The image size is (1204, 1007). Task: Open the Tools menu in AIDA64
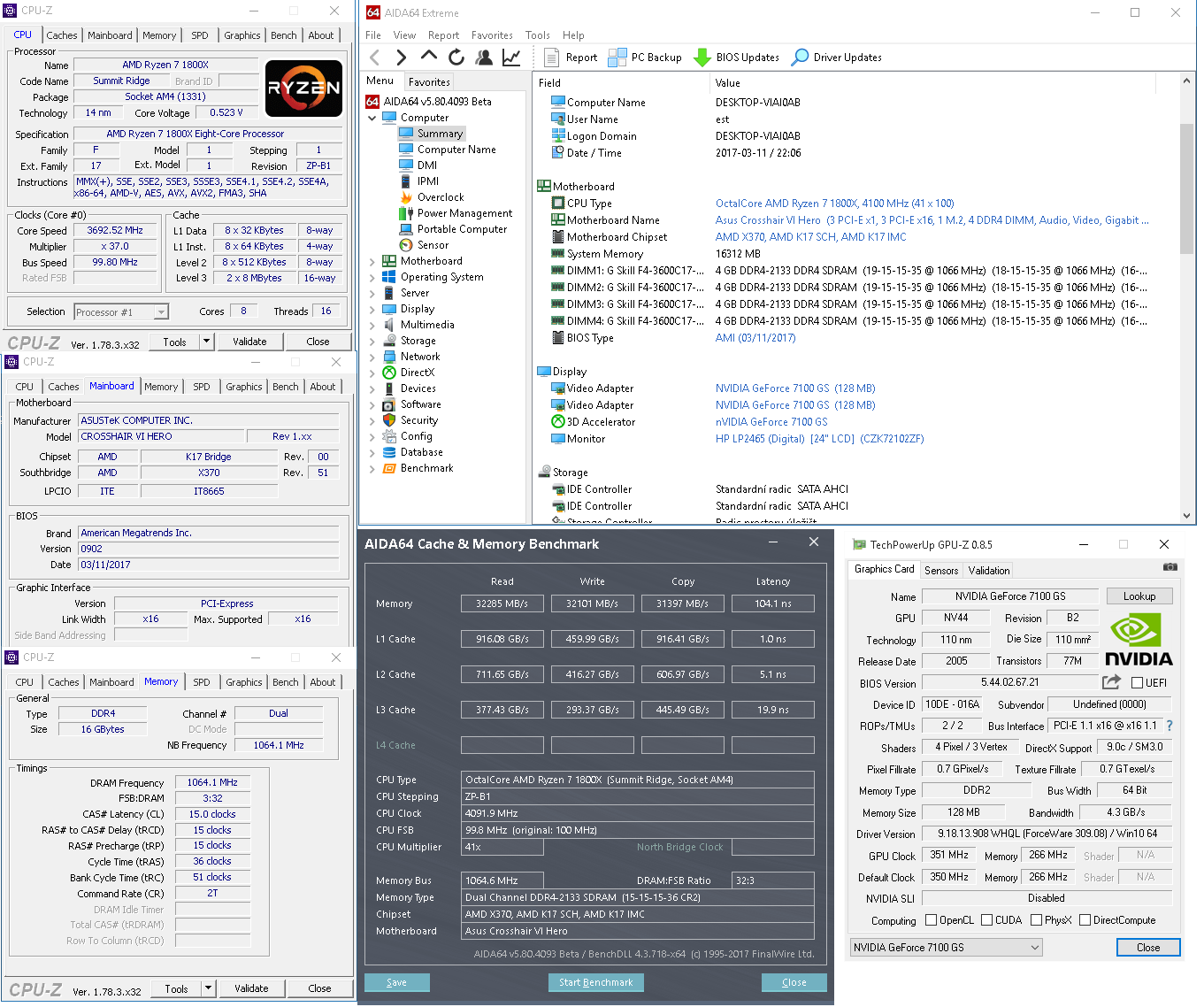coord(537,35)
